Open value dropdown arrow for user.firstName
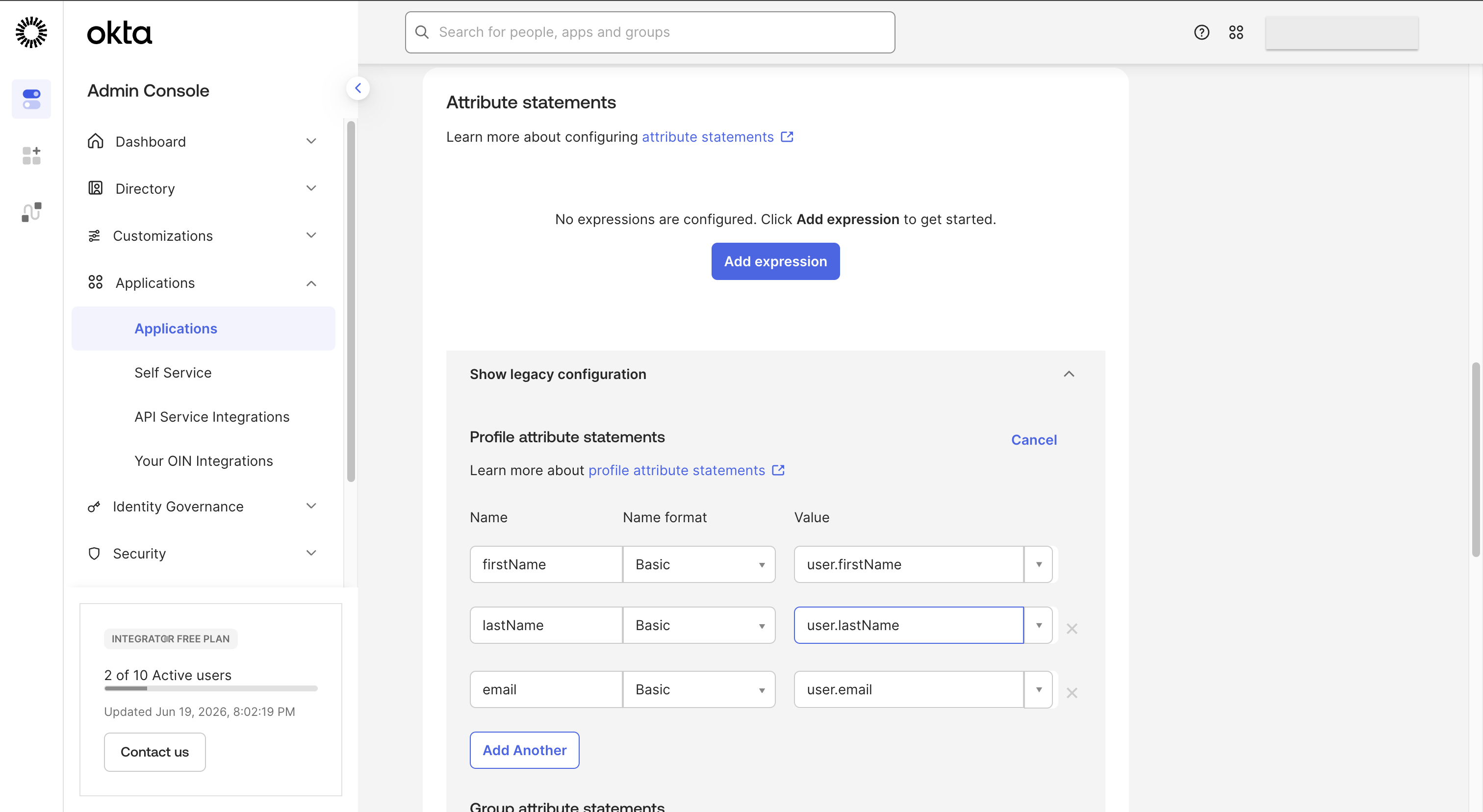The image size is (1483, 812). (x=1039, y=564)
